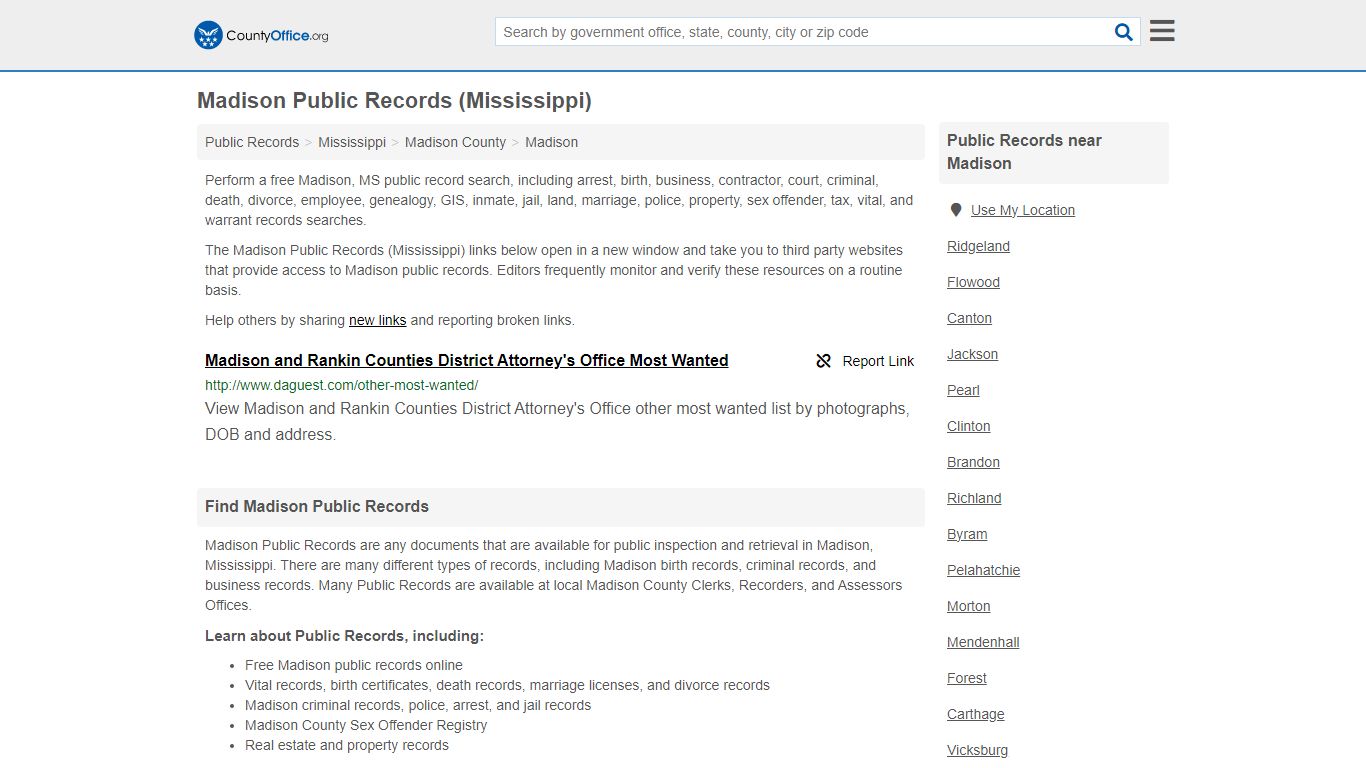Click the Vital records, birth certificates list item
Screen dimensions: 1366x768
tap(507, 685)
